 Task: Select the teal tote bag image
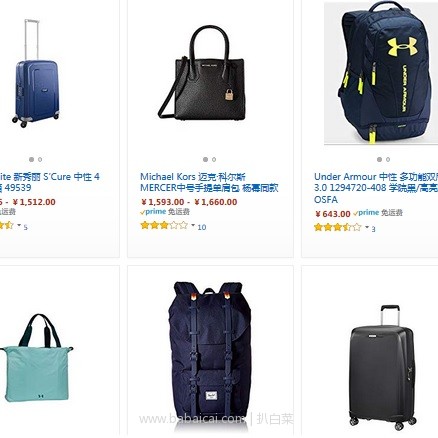click(36, 358)
